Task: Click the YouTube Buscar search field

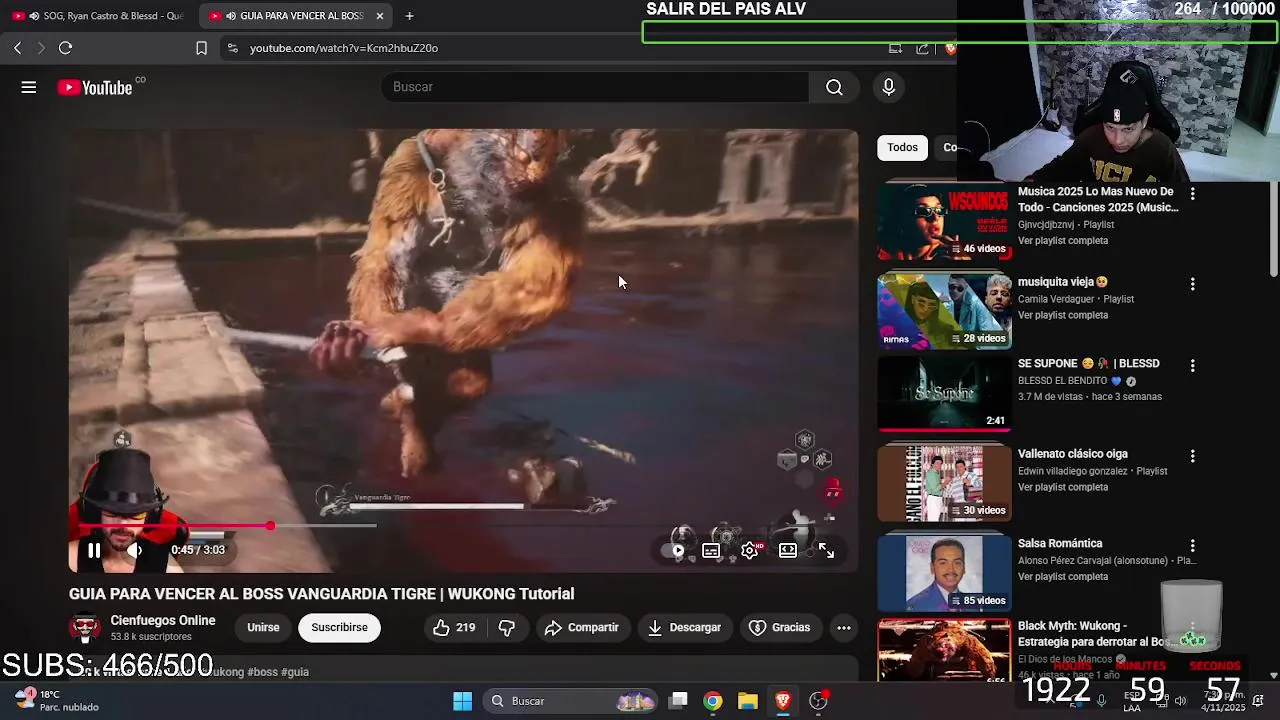Action: tap(595, 87)
